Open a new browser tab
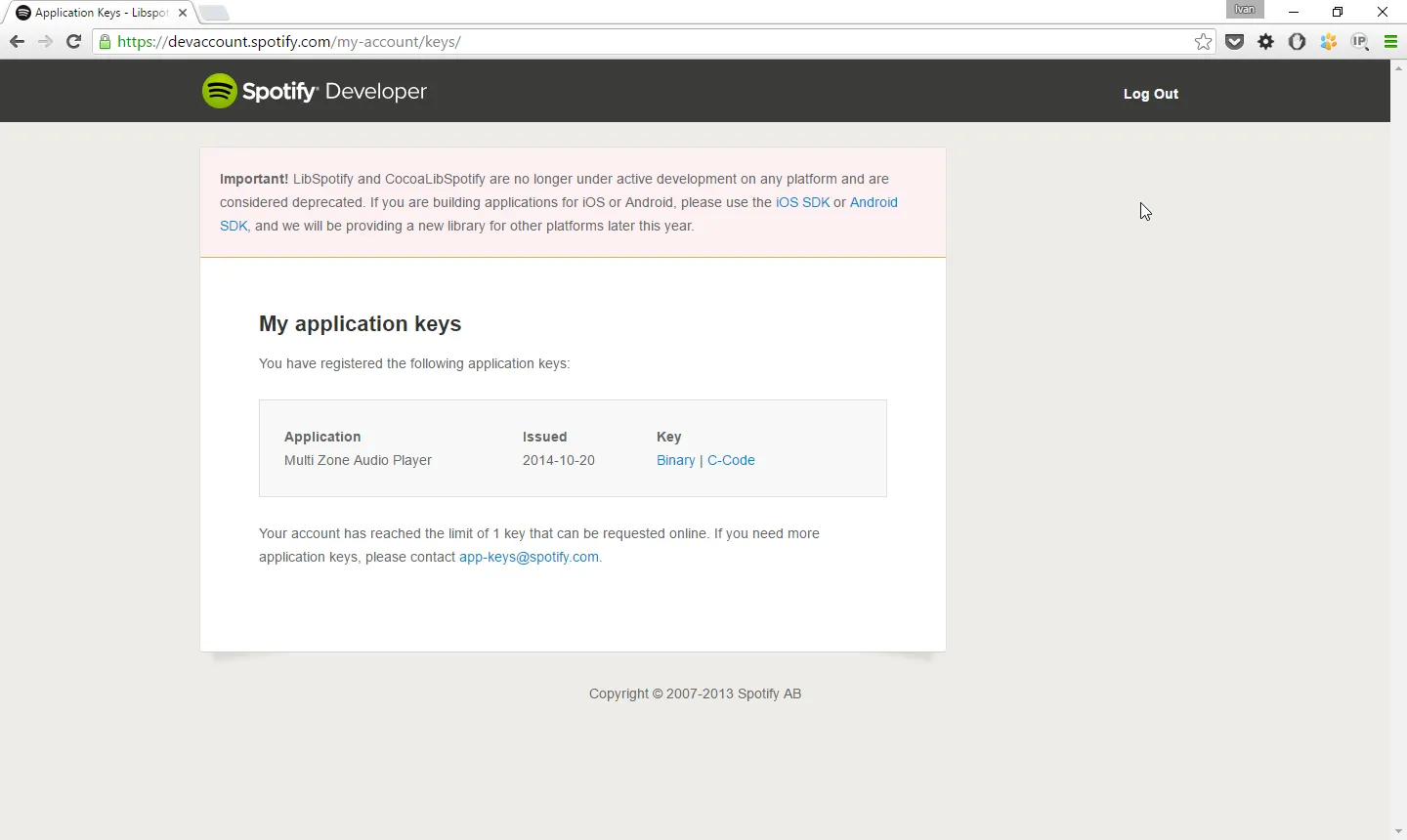 click(214, 13)
